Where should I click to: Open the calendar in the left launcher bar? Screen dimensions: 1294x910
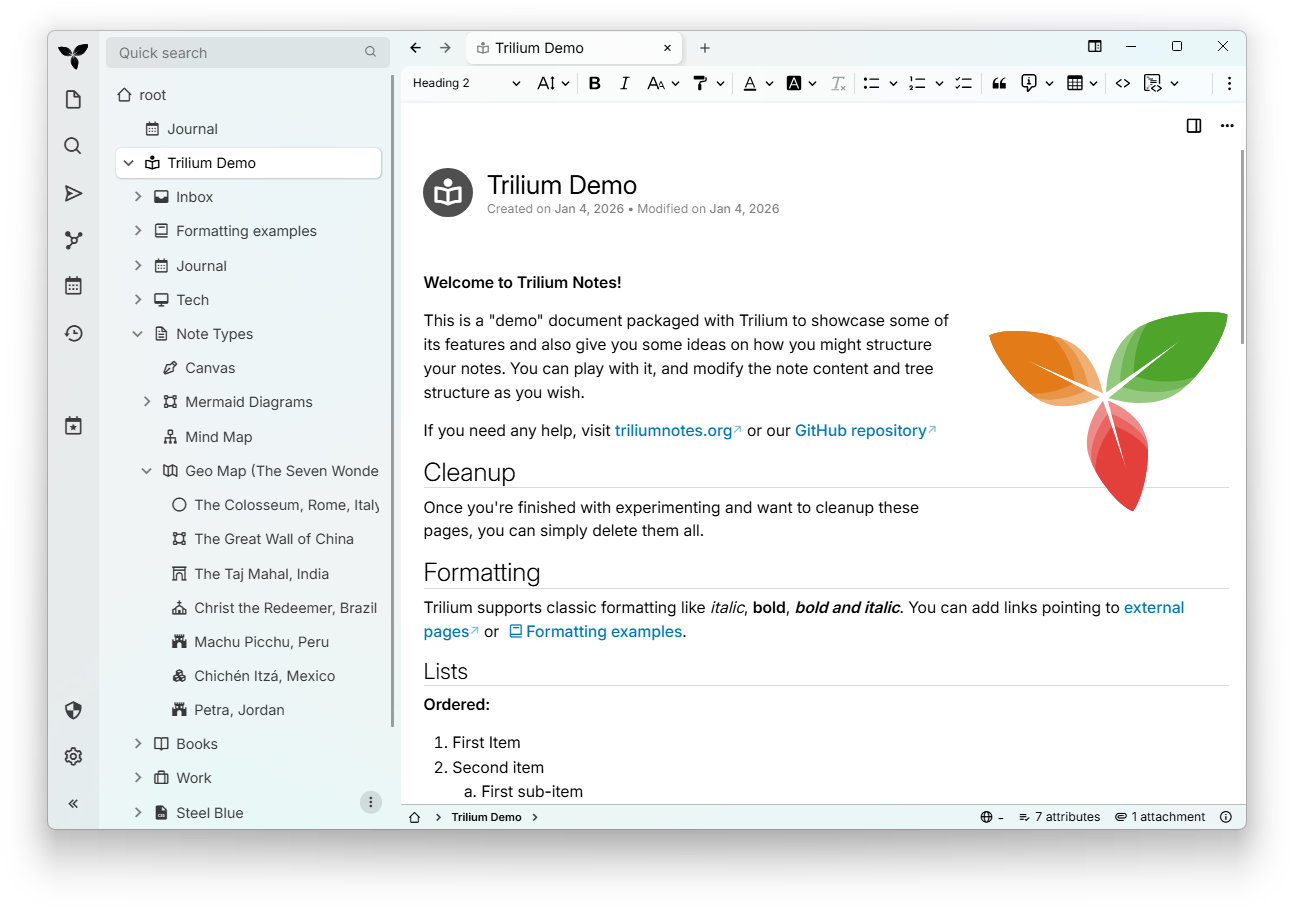pyautogui.click(x=73, y=286)
